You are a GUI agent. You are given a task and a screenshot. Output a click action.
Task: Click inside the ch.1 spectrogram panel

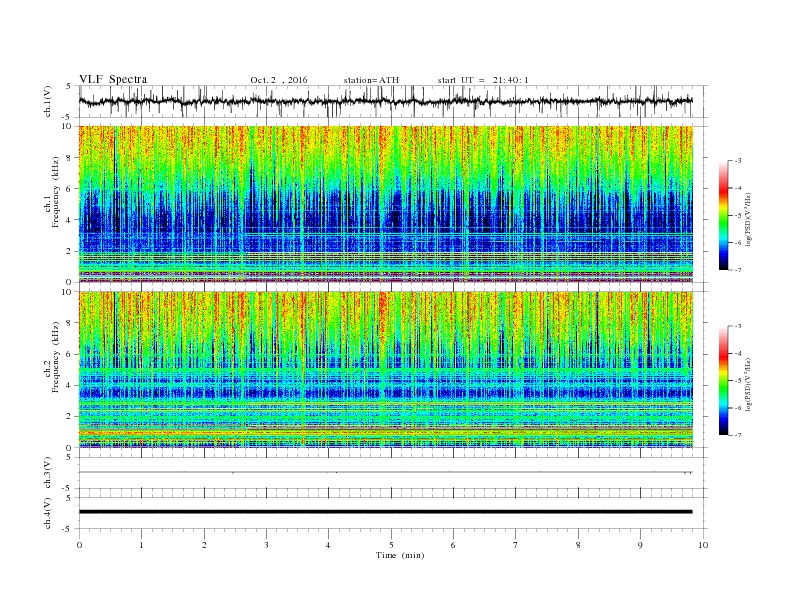click(x=386, y=204)
